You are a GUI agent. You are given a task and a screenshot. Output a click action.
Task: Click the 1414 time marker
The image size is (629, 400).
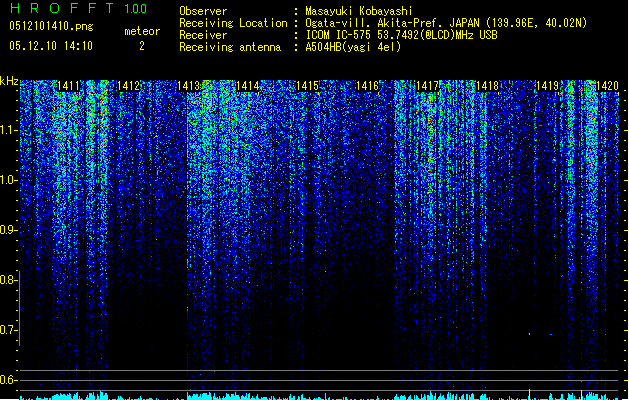248,86
